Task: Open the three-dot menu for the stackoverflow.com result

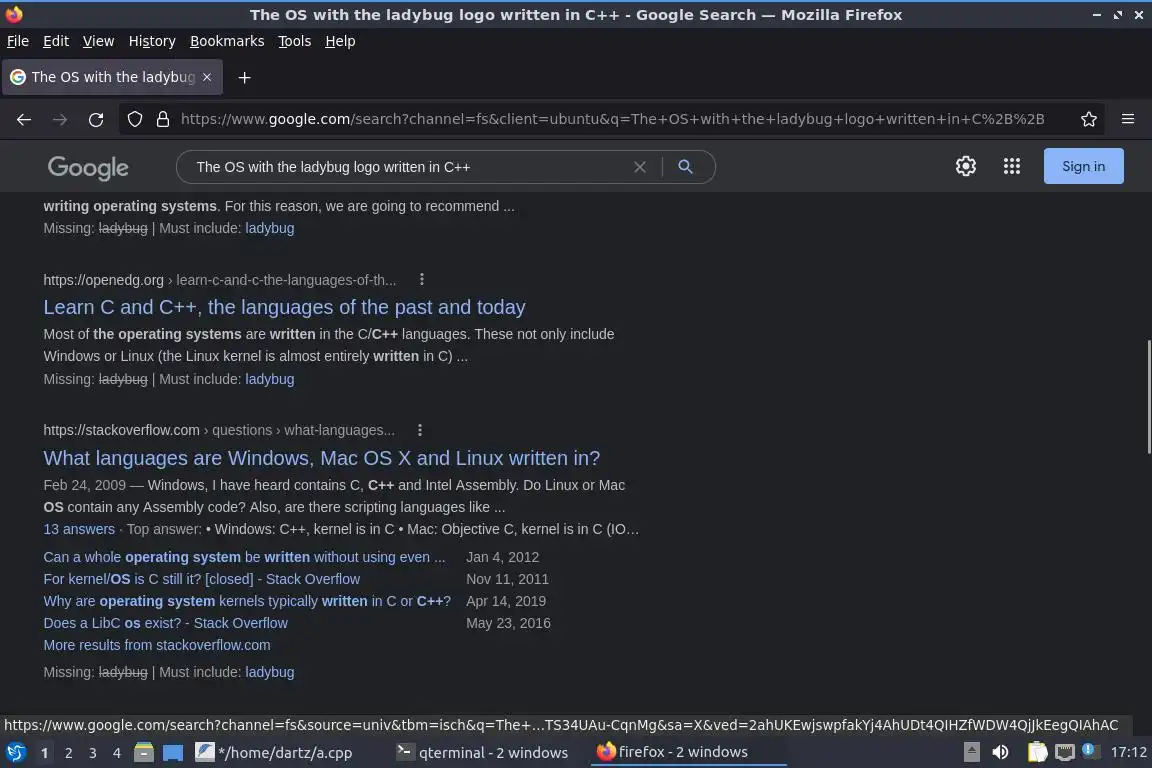Action: (x=420, y=430)
